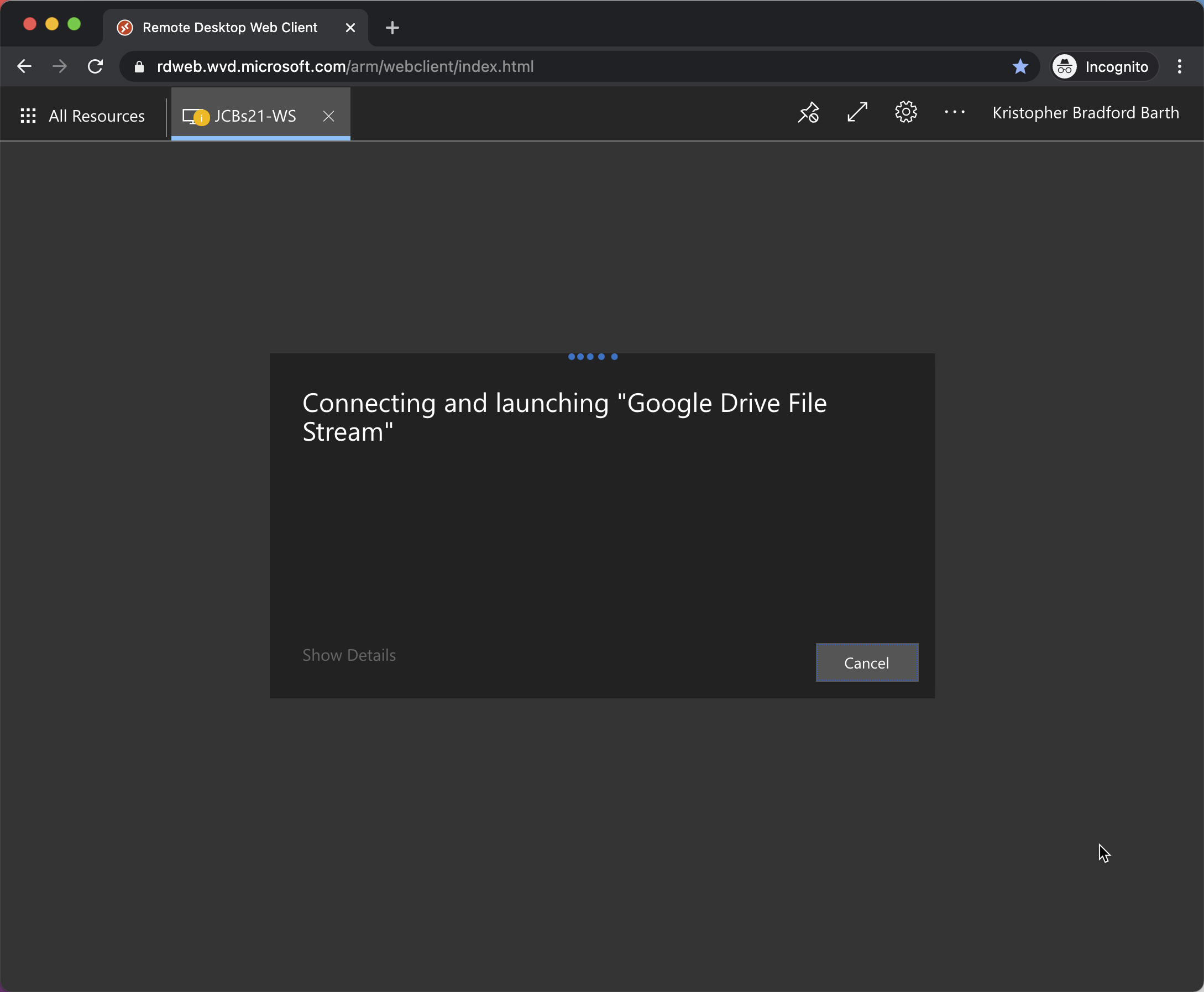Enter full screen with the arrows icon

857,112
